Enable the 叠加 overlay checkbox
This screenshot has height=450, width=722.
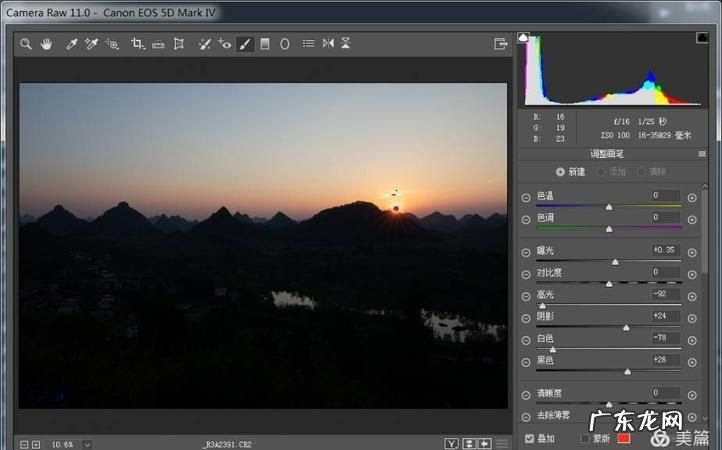pyautogui.click(x=529, y=438)
